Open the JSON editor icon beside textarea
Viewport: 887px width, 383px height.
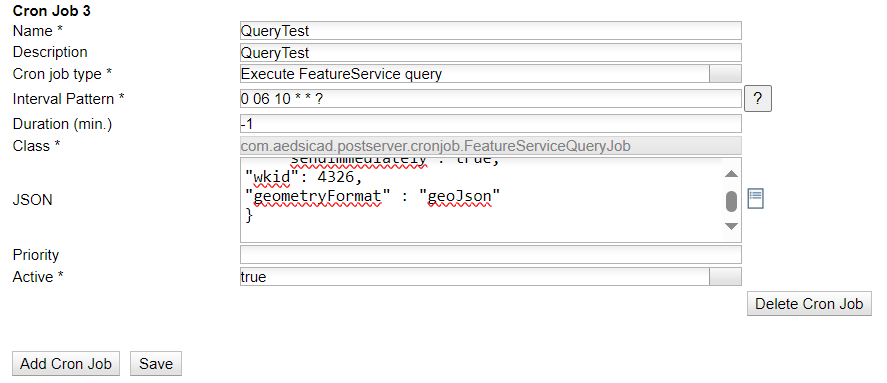point(756,199)
